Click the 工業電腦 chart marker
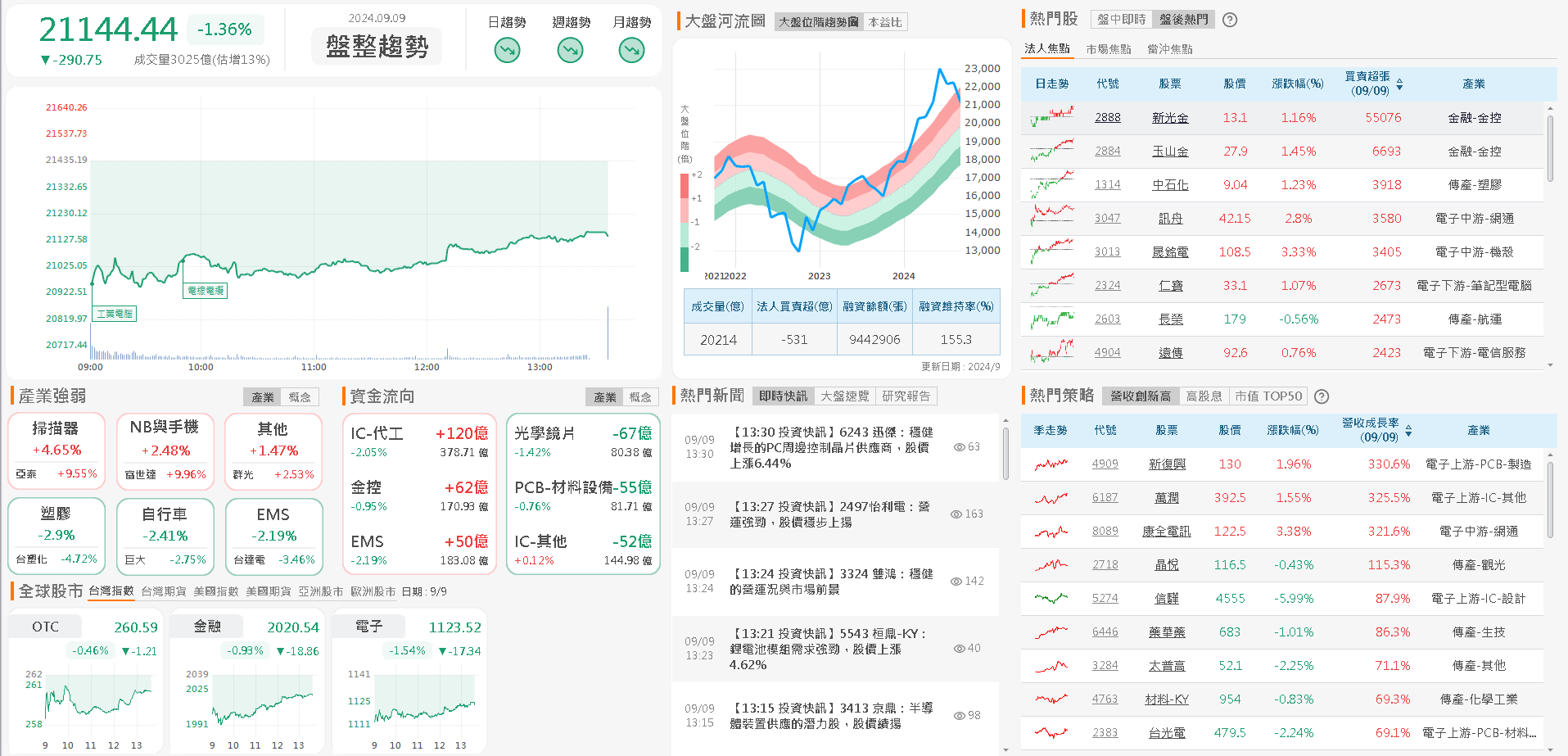This screenshot has height=756, width=1568. (115, 314)
